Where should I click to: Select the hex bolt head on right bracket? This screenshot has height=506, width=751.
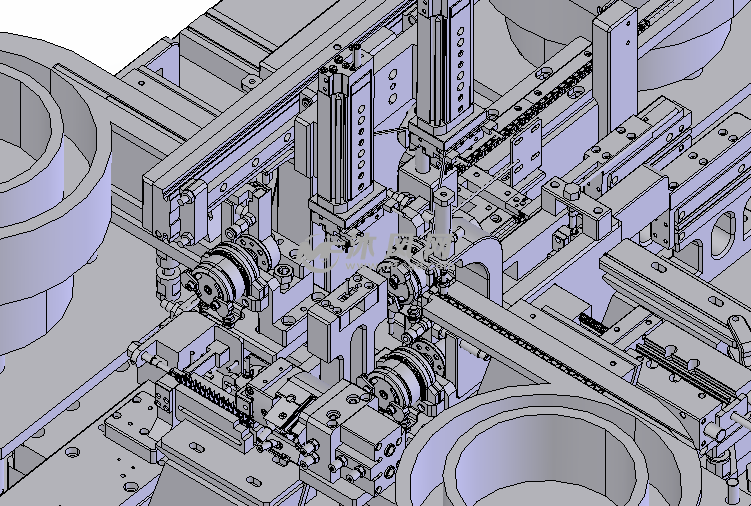pyautogui.click(x=571, y=191)
